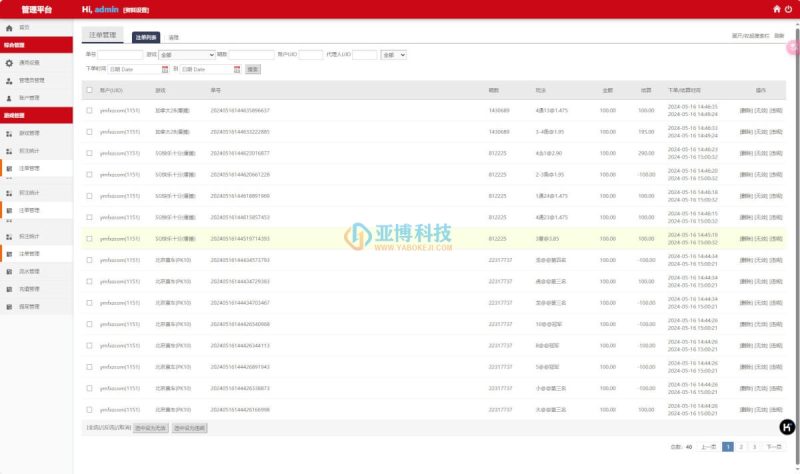The image size is (800, 474).
Task: Click the power logout icon in top bar
Action: tap(788, 9)
